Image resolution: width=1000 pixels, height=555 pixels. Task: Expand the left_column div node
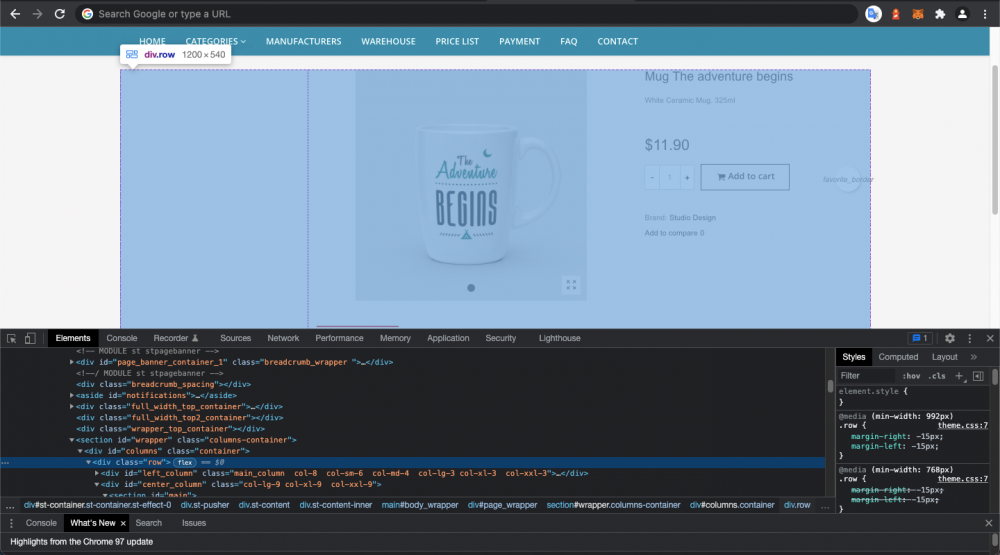[x=97, y=473]
